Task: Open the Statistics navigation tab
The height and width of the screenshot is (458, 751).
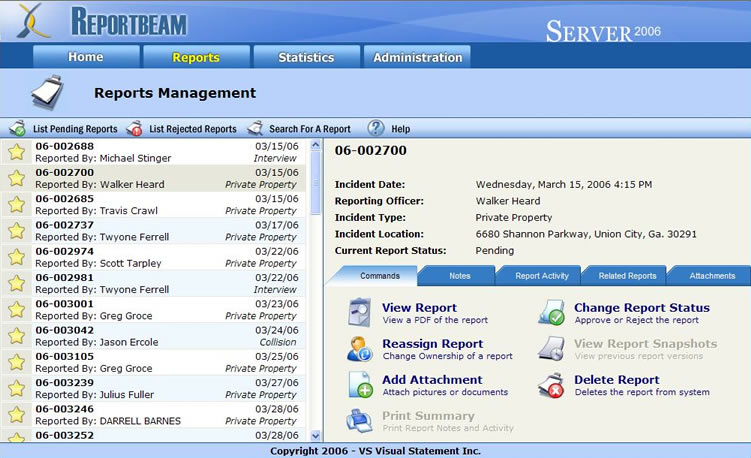Action: [x=307, y=57]
